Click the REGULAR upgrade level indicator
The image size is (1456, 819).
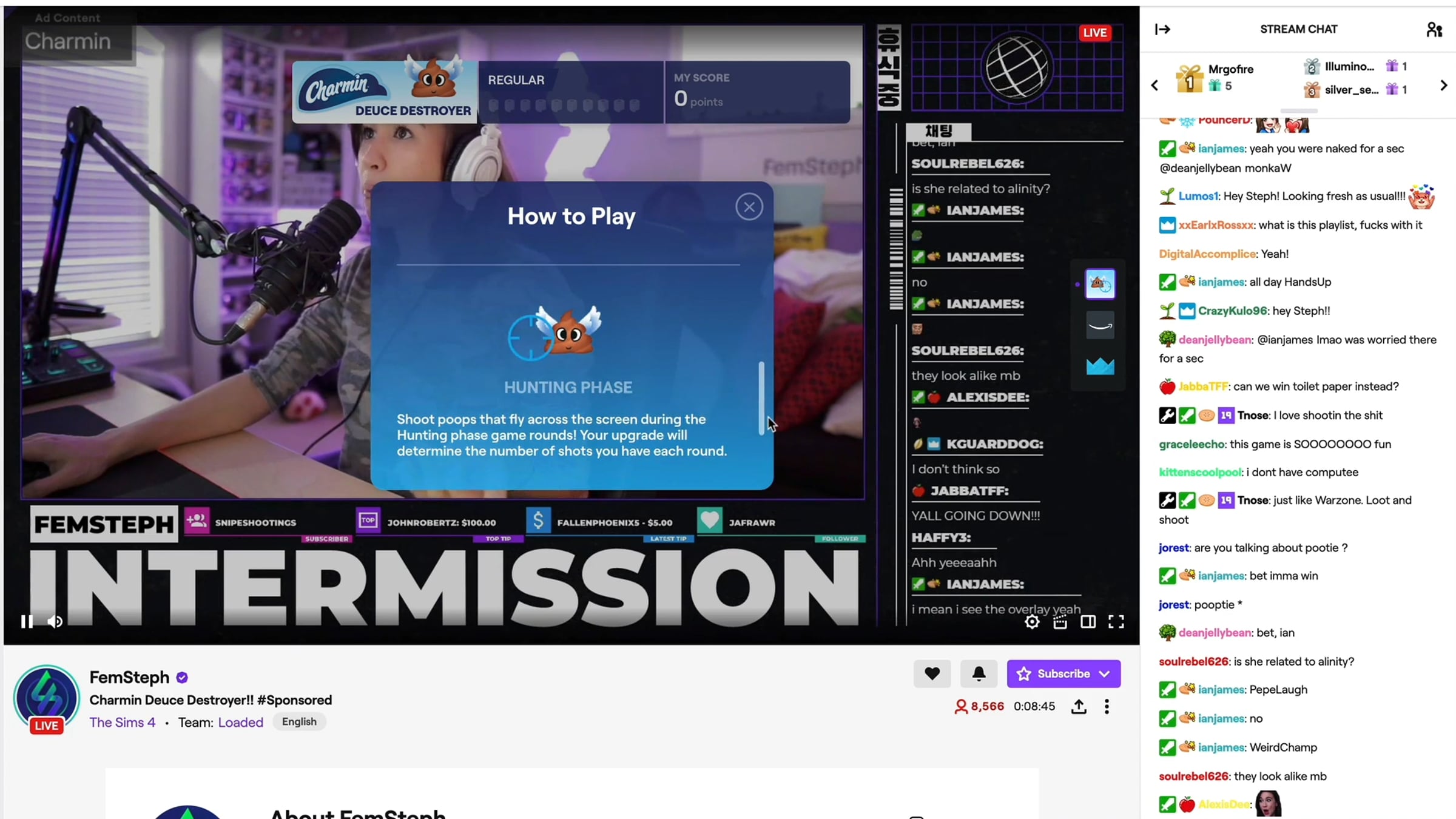[x=570, y=92]
